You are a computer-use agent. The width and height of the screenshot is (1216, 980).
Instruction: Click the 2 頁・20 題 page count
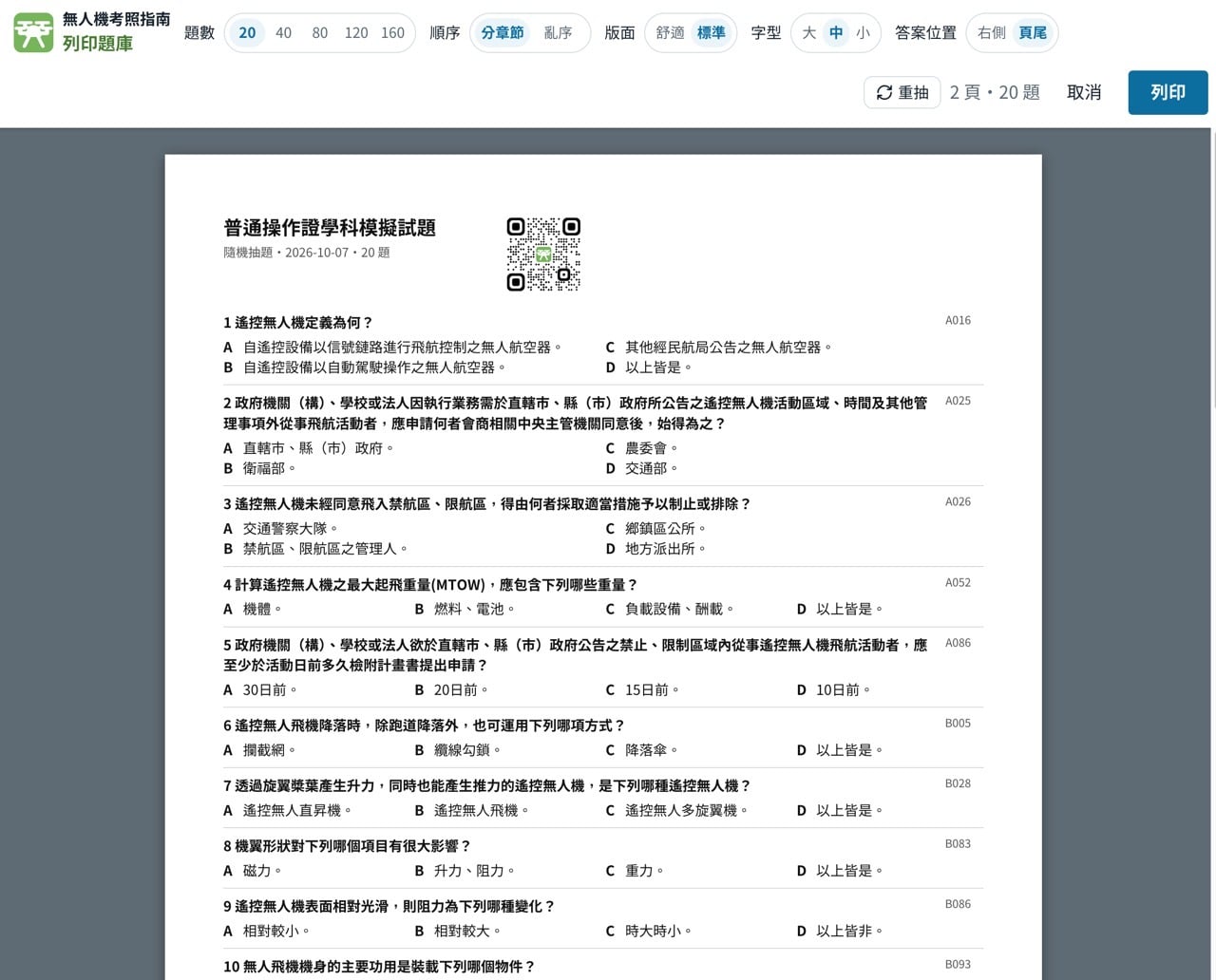click(995, 92)
